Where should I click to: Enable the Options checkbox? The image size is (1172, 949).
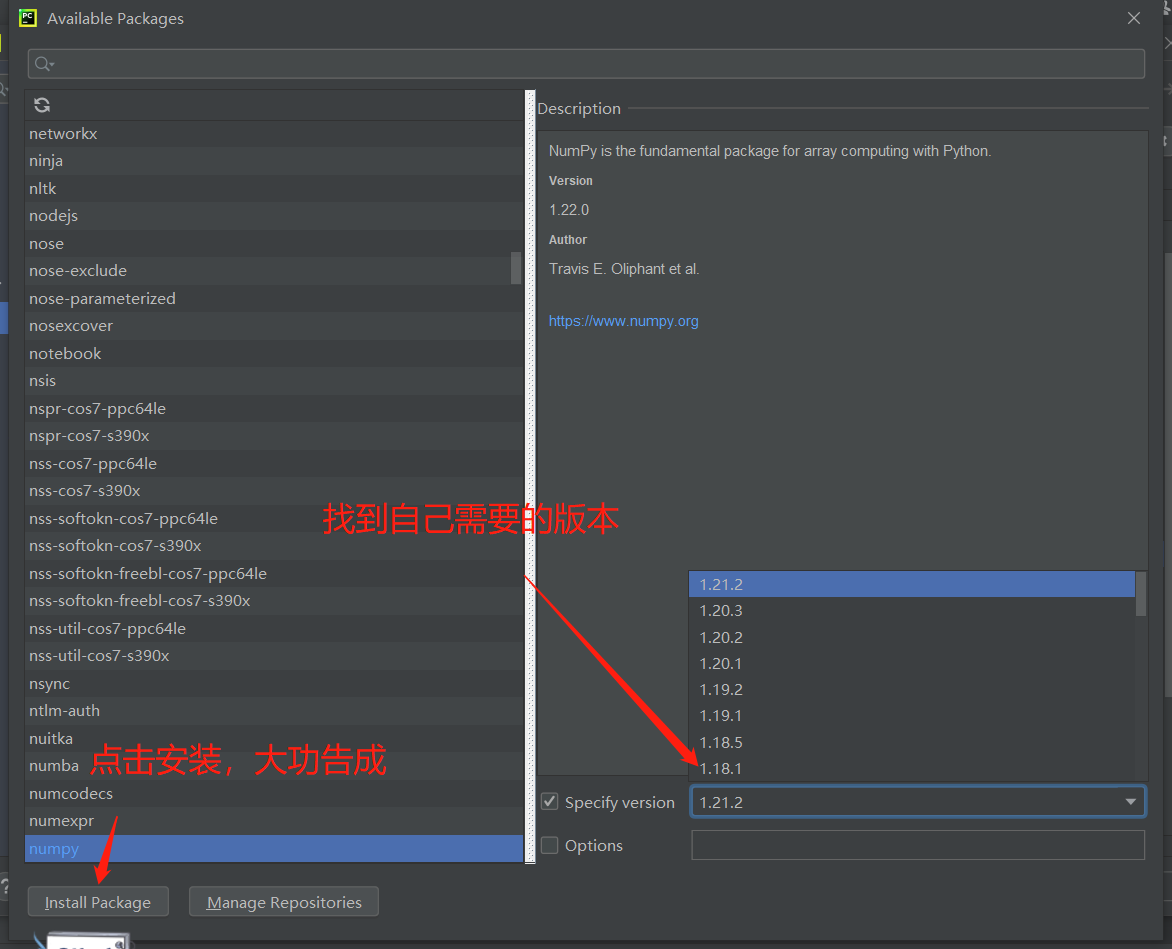549,845
